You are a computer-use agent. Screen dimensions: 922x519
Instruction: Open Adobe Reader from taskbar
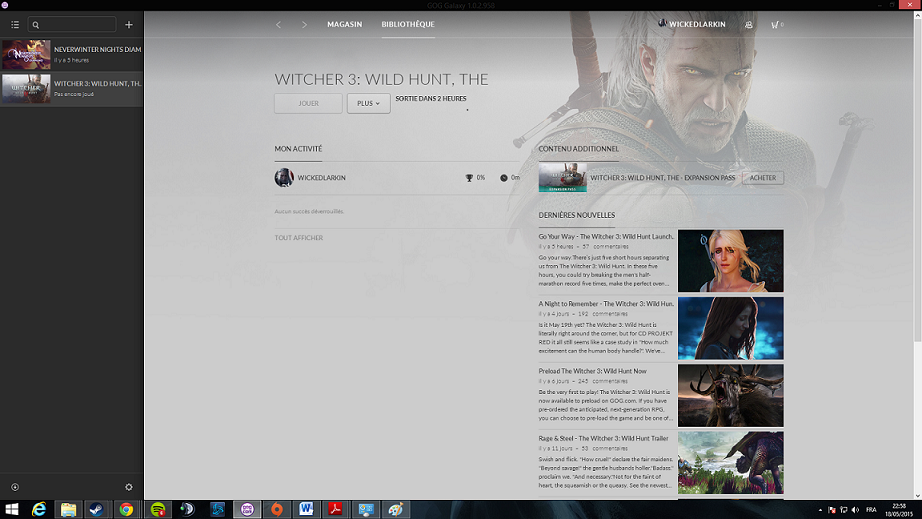click(336, 509)
